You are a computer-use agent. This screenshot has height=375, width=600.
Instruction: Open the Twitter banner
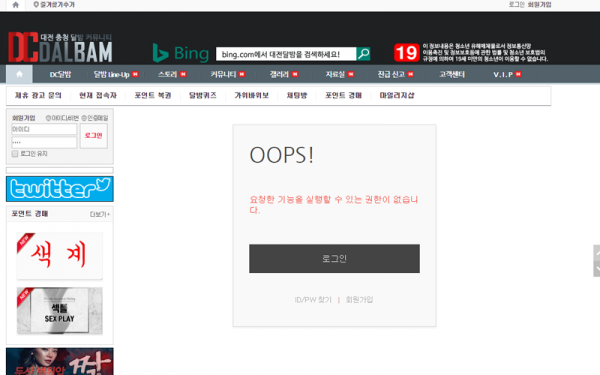(60, 189)
